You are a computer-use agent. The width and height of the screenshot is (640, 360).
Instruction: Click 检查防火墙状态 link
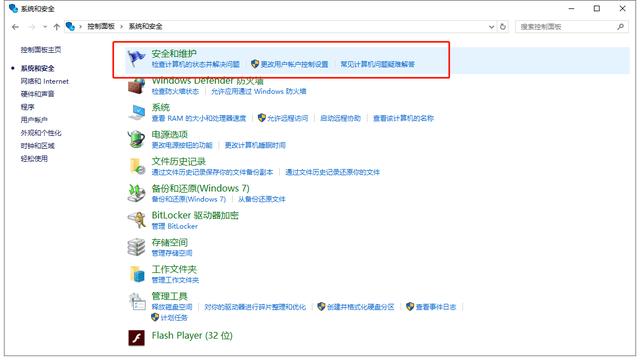coord(175,91)
